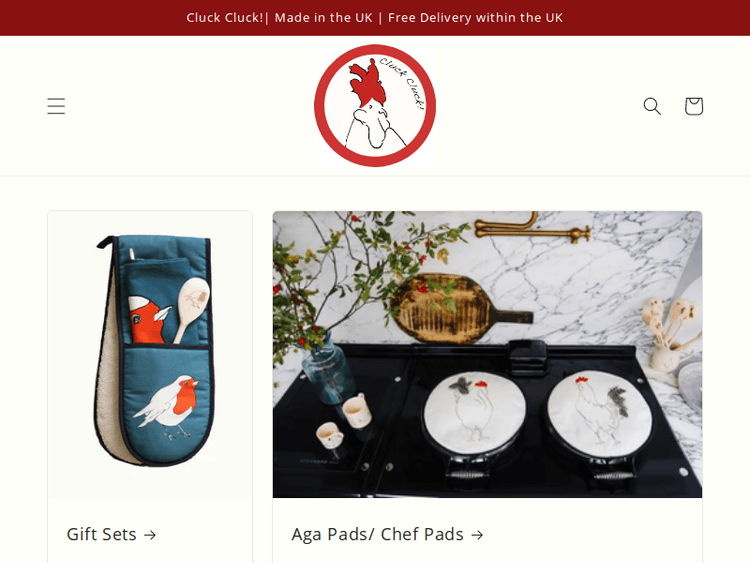Viewport: 750px width, 563px height.
Task: Click the wooden chopping board in photo
Action: [x=459, y=308]
